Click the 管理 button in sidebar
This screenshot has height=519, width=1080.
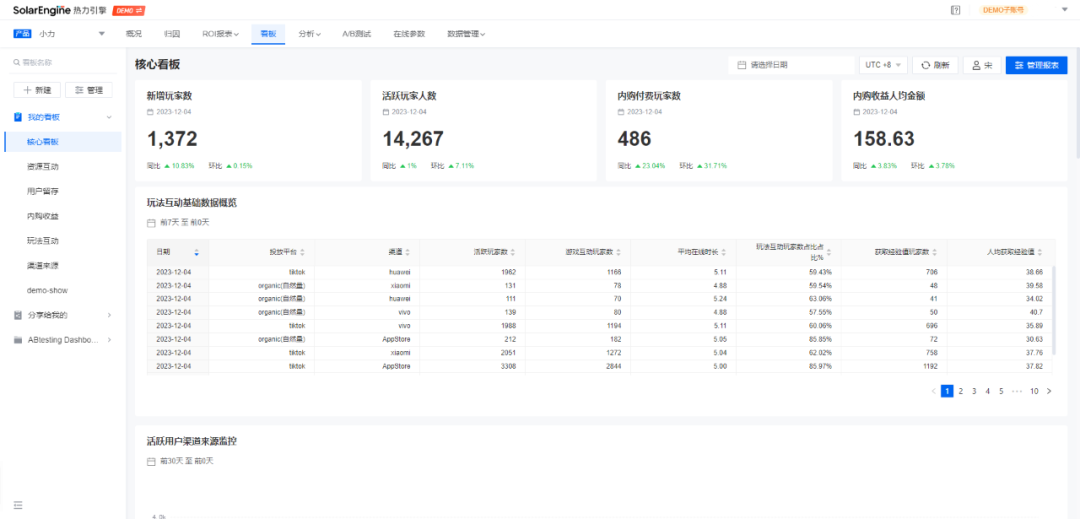[x=89, y=90]
